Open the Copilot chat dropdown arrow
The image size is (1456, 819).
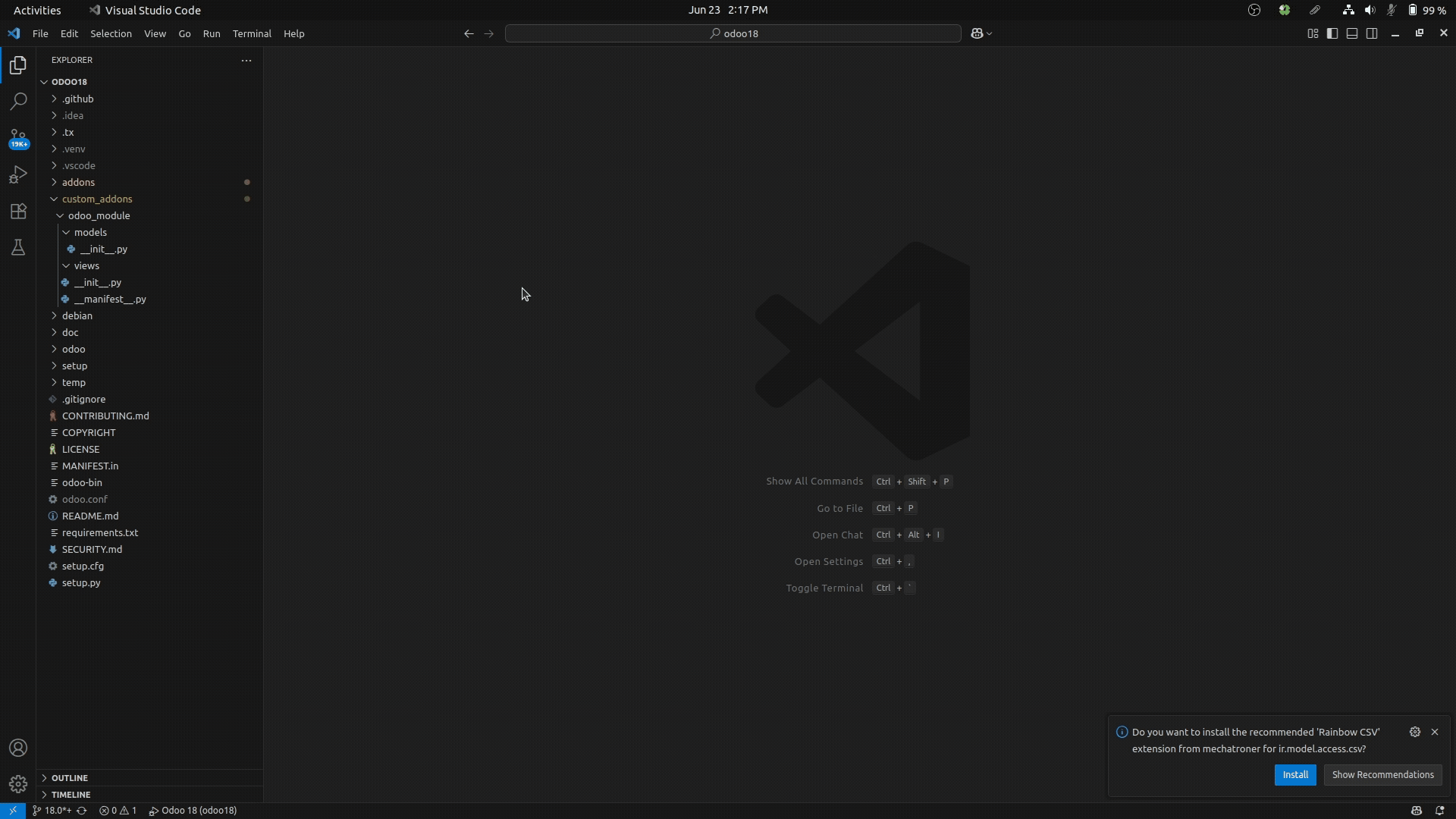[989, 34]
